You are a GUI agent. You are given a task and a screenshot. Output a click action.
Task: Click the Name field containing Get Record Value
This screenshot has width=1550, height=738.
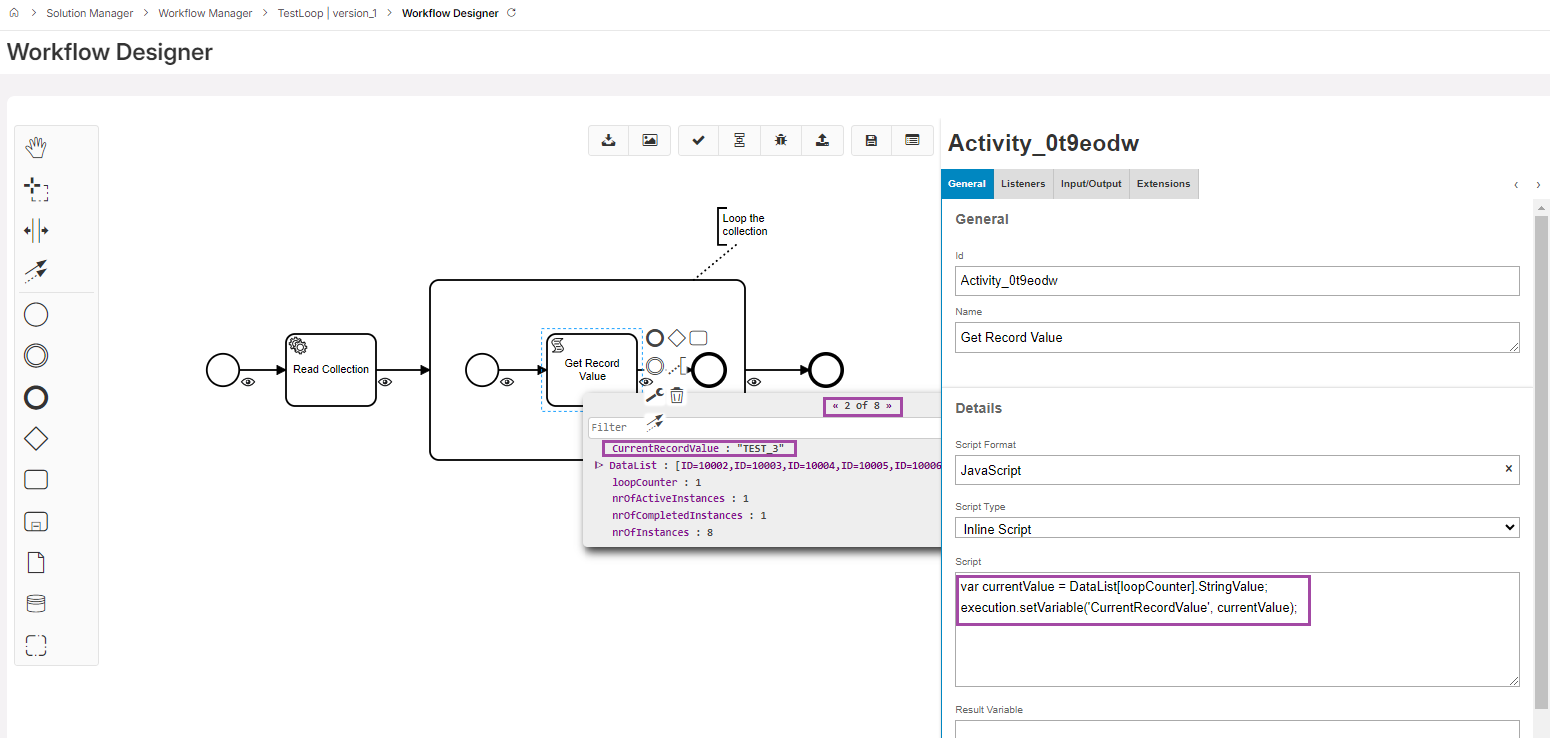[1237, 337]
